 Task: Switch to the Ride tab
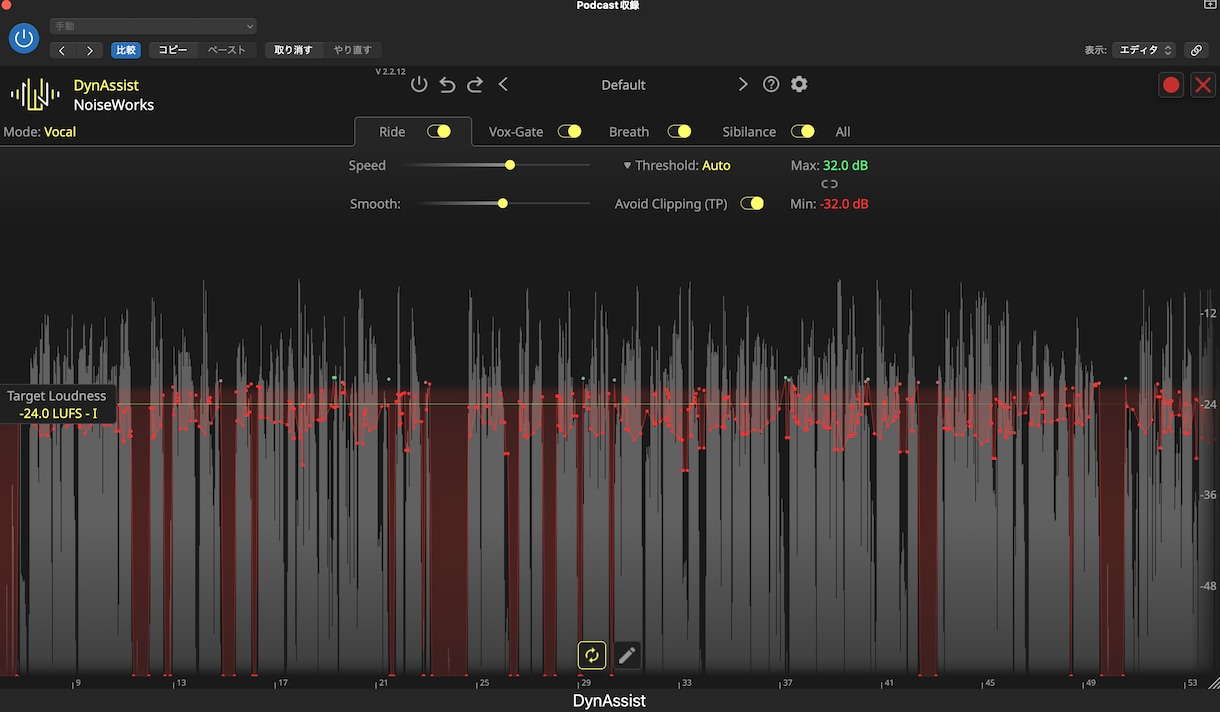click(392, 132)
